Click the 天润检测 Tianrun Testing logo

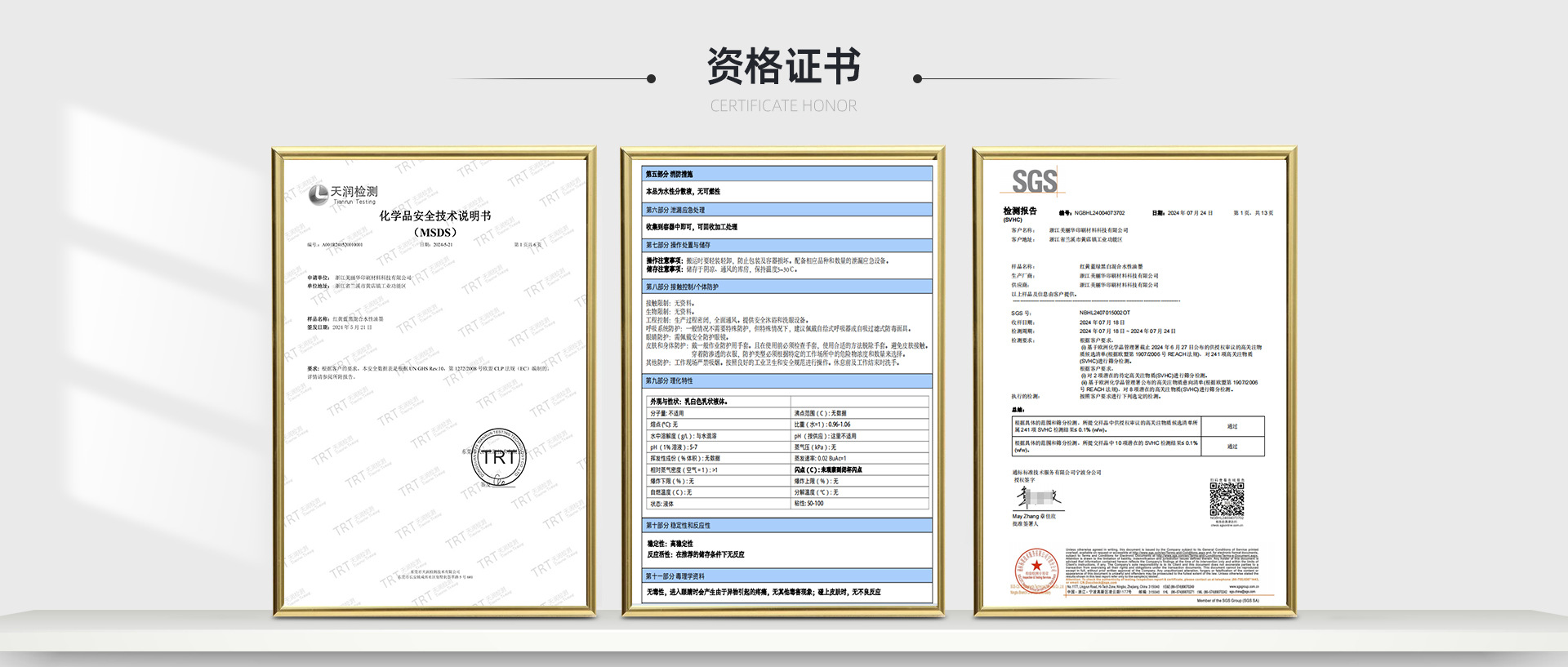click(343, 194)
